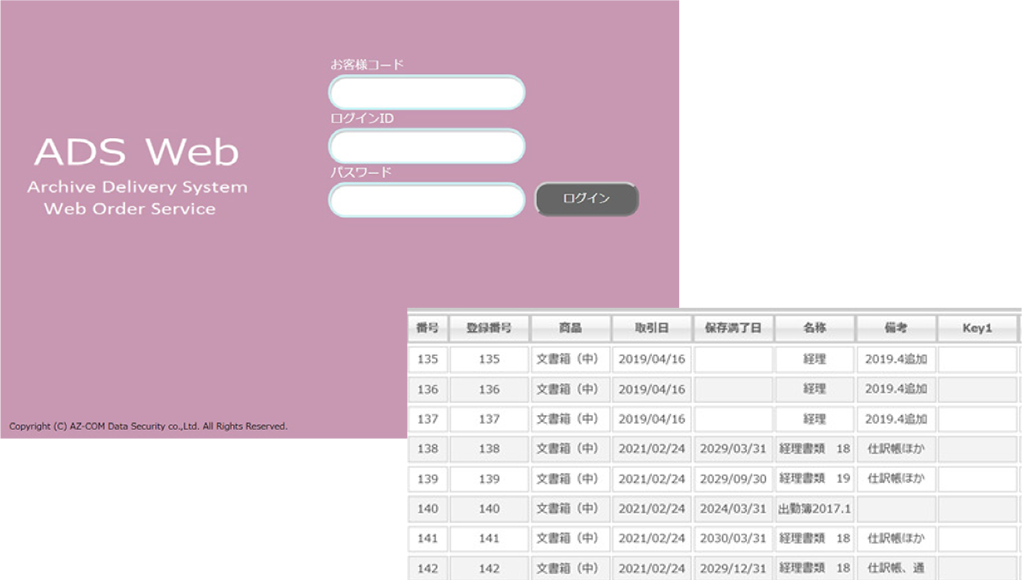Select the 2029/03/31 expiry date cell
Image resolution: width=1022 pixels, height=580 pixels.
click(x=733, y=450)
